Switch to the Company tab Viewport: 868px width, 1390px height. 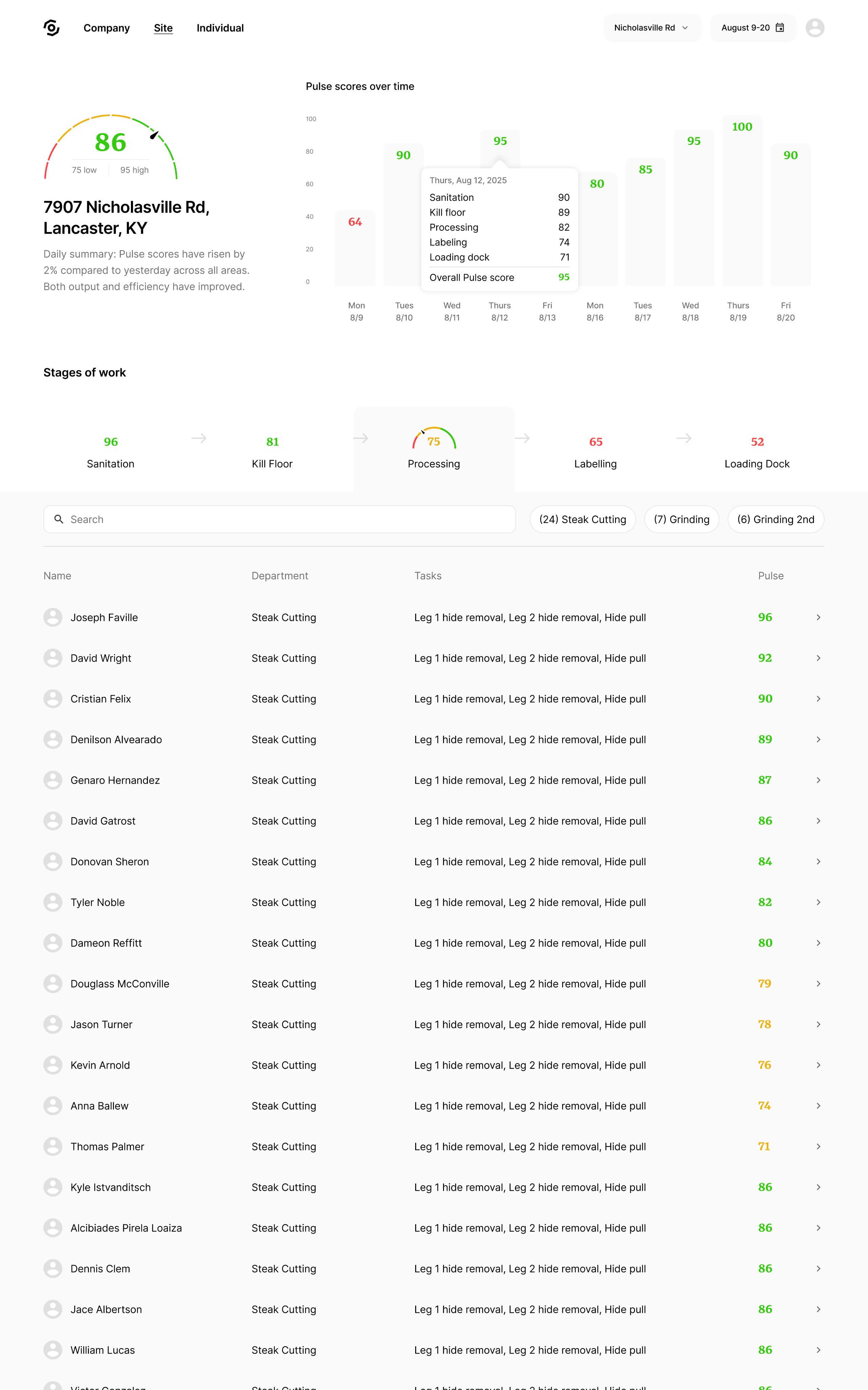(x=106, y=27)
